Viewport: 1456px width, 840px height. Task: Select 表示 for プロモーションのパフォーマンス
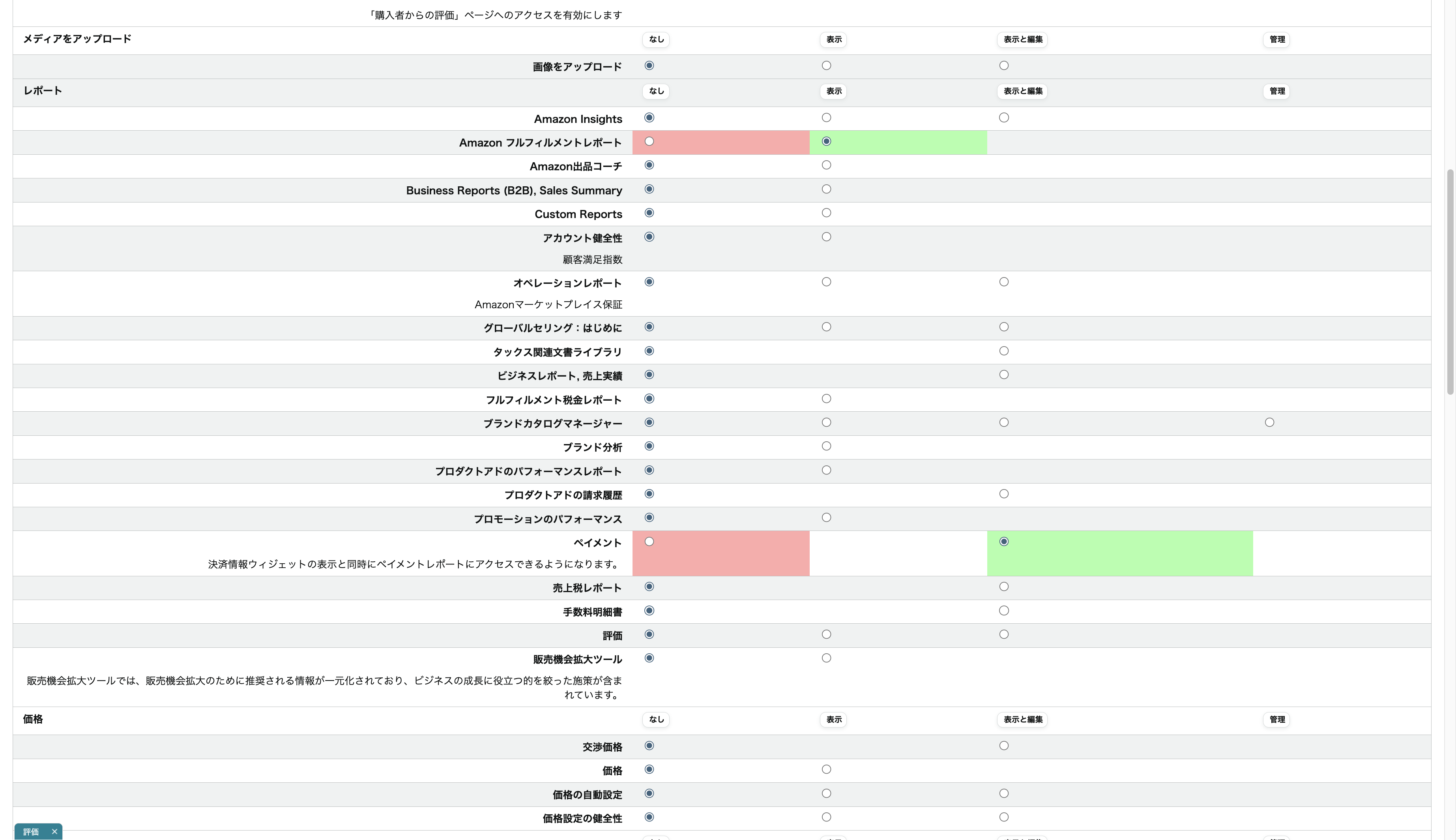pyautogui.click(x=826, y=517)
